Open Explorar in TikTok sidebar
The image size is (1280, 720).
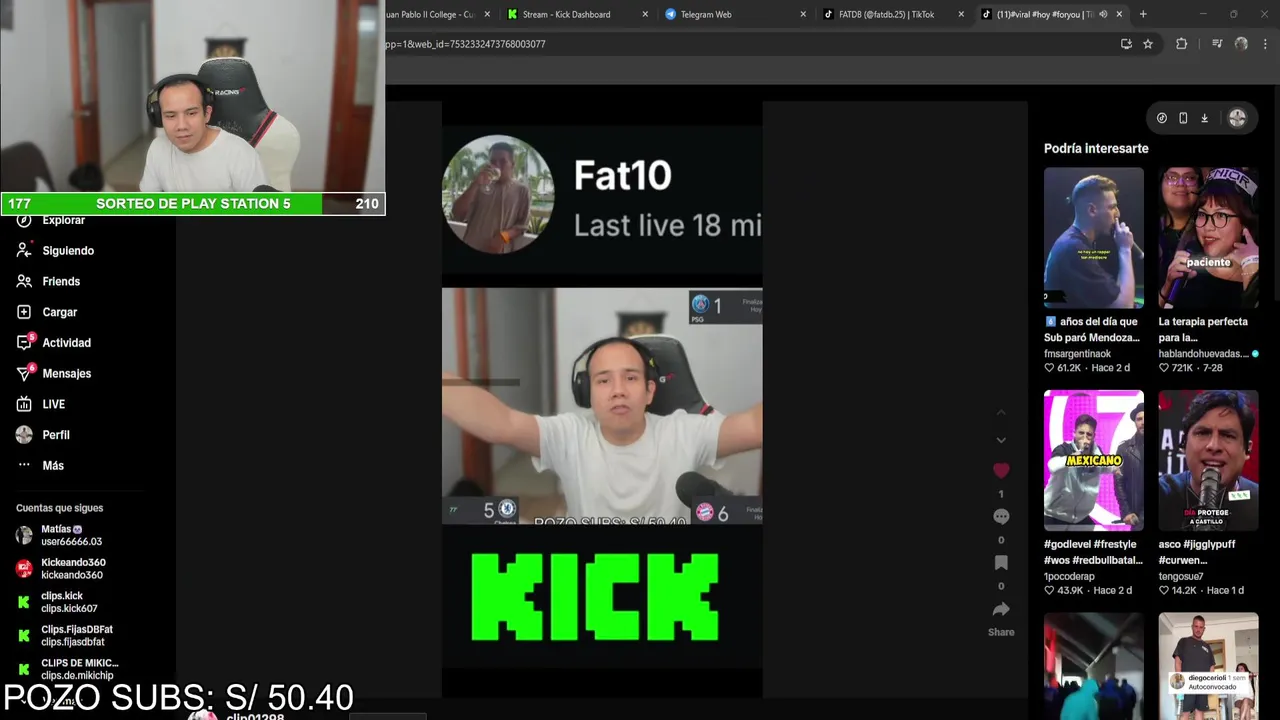point(63,220)
